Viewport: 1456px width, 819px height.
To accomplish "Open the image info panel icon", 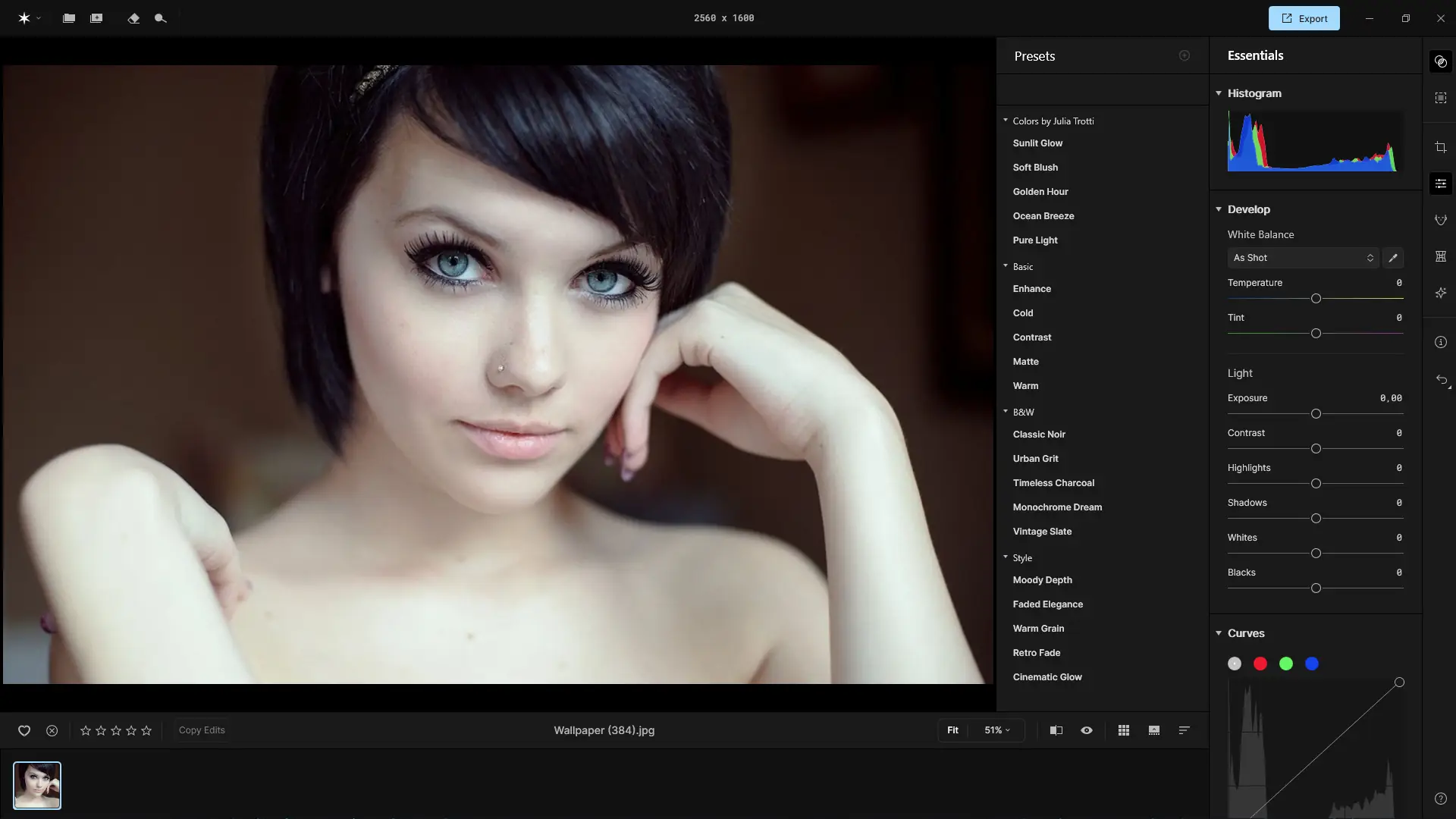I will click(1440, 342).
